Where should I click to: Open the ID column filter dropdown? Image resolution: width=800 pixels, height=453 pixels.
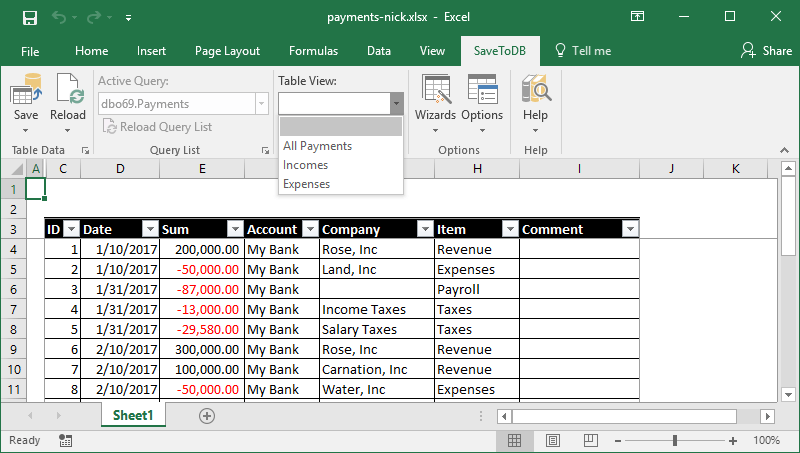(x=72, y=230)
